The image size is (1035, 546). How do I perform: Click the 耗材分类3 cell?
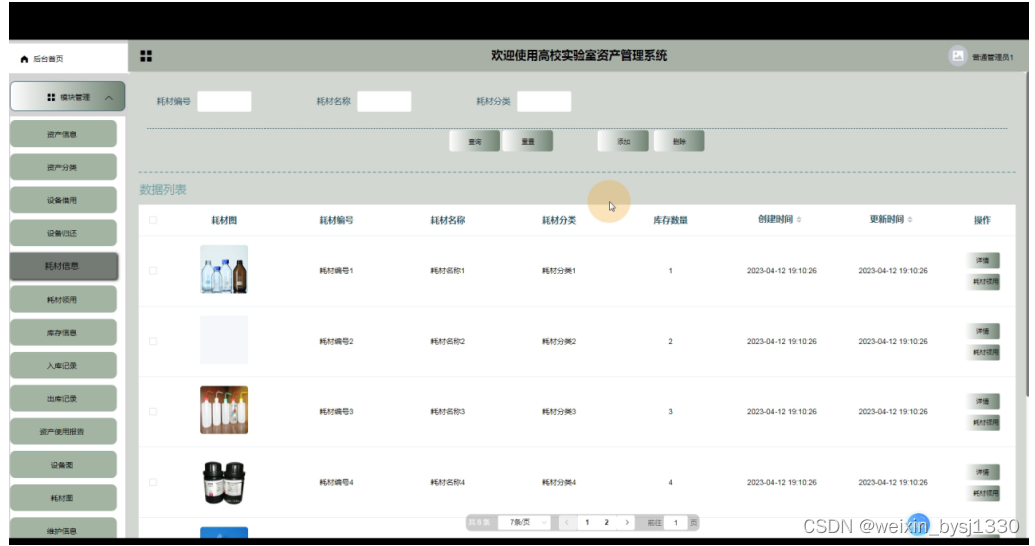pos(559,411)
